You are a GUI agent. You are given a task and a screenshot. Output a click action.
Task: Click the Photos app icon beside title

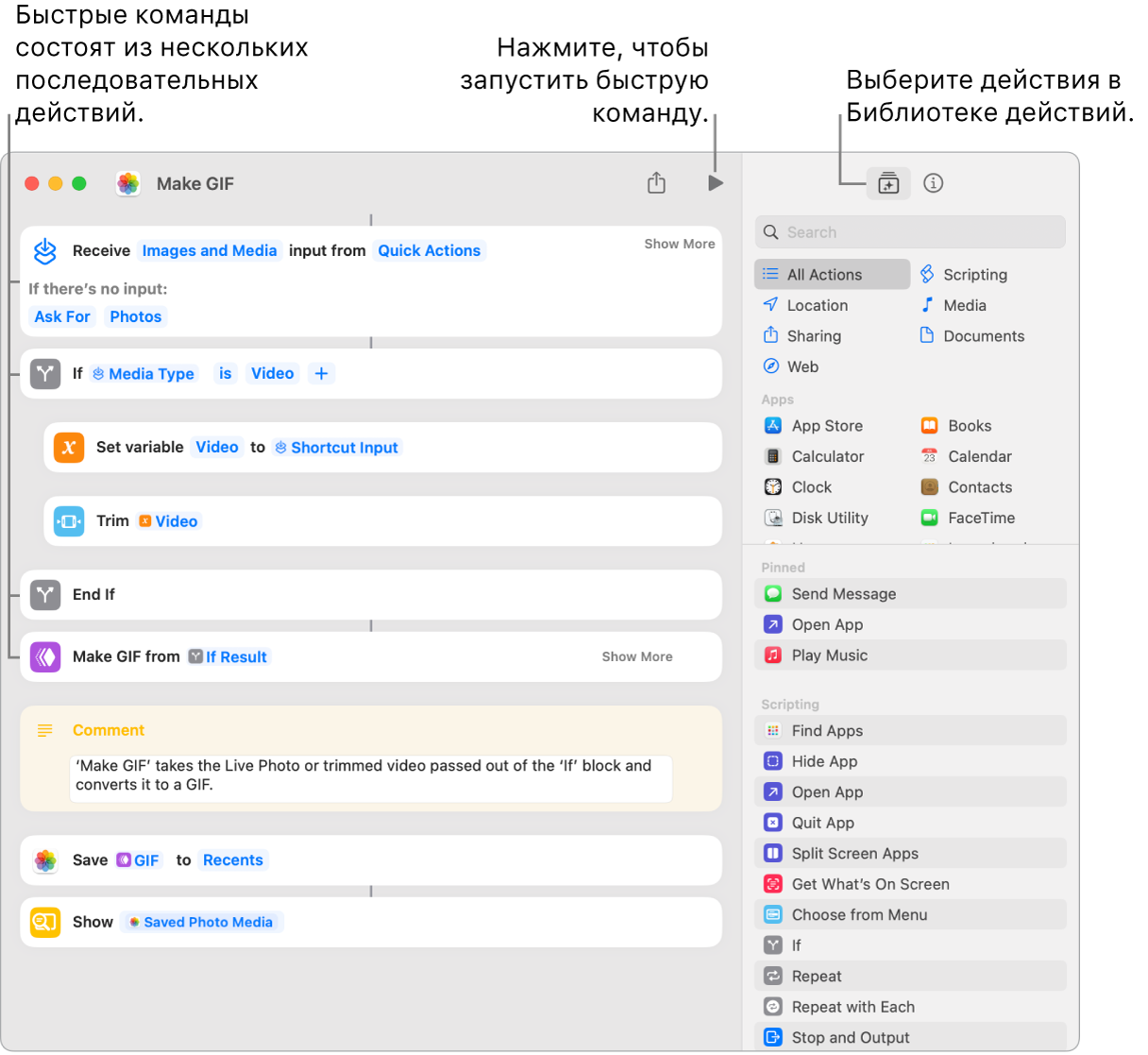point(128,183)
